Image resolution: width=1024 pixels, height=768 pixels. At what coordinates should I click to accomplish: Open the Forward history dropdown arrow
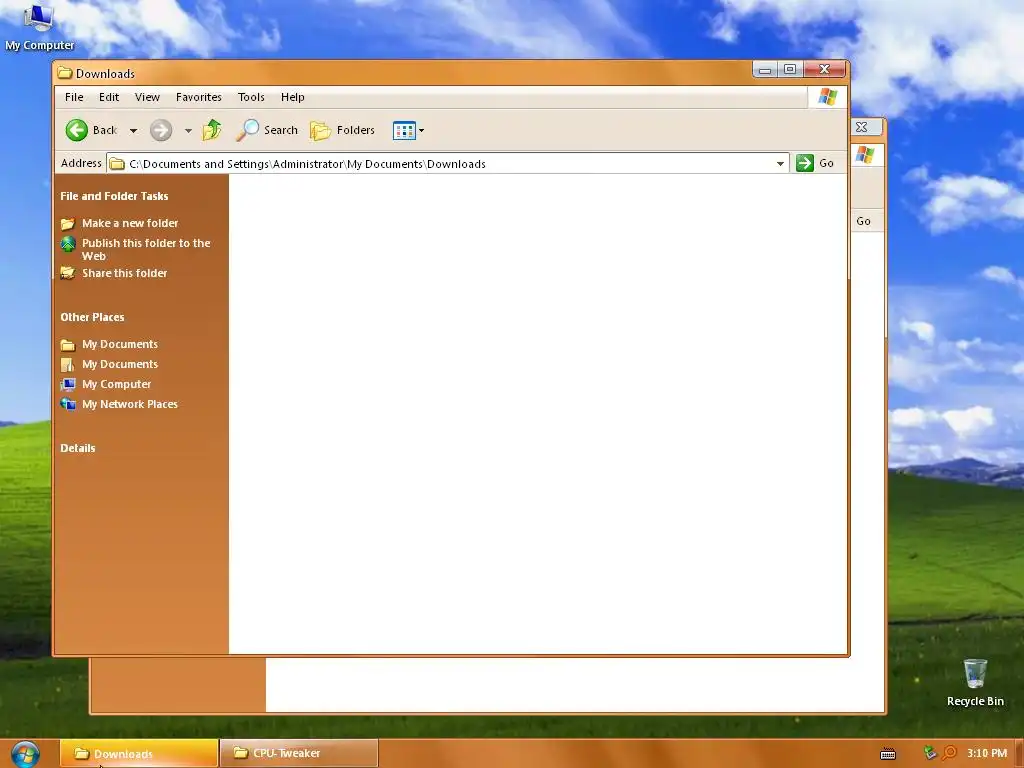pyautogui.click(x=188, y=131)
